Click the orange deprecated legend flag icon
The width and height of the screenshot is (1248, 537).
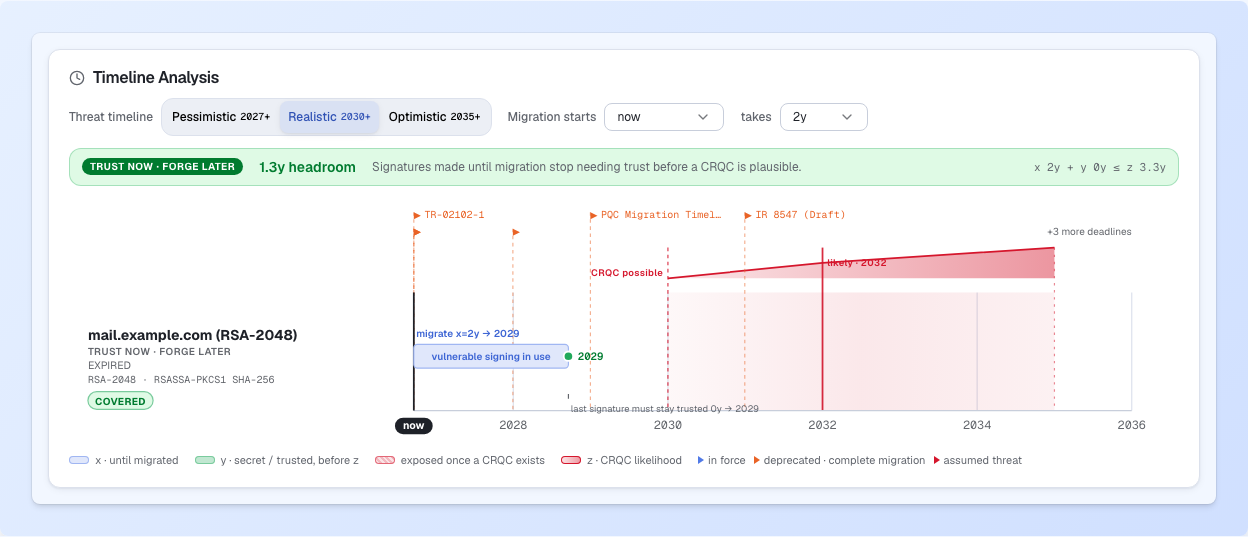[x=756, y=461]
